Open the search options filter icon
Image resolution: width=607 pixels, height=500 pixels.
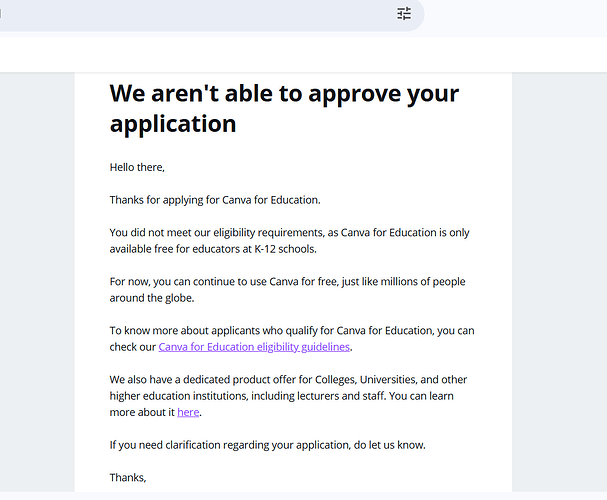pyautogui.click(x=404, y=14)
